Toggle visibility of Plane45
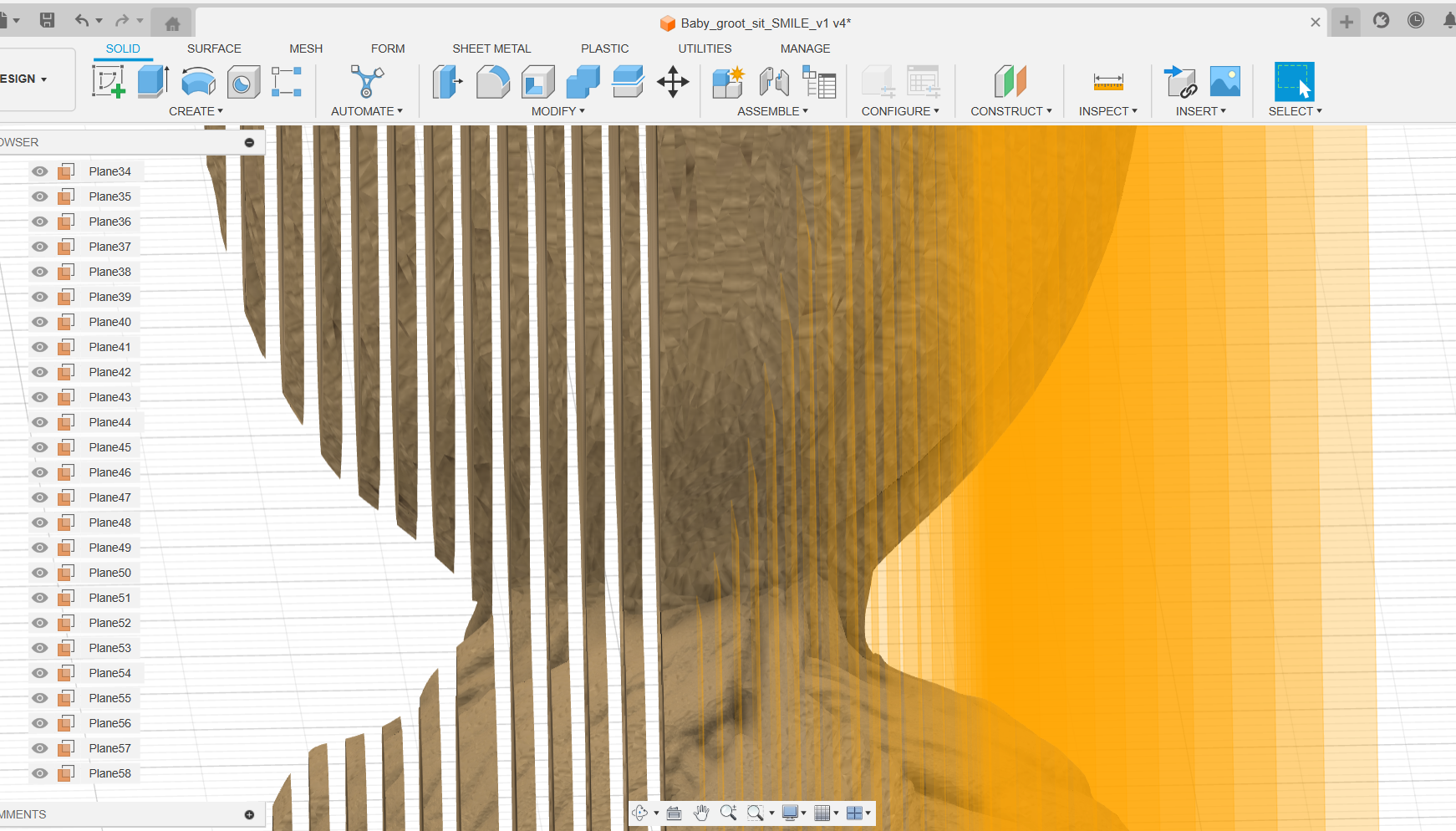 (39, 447)
